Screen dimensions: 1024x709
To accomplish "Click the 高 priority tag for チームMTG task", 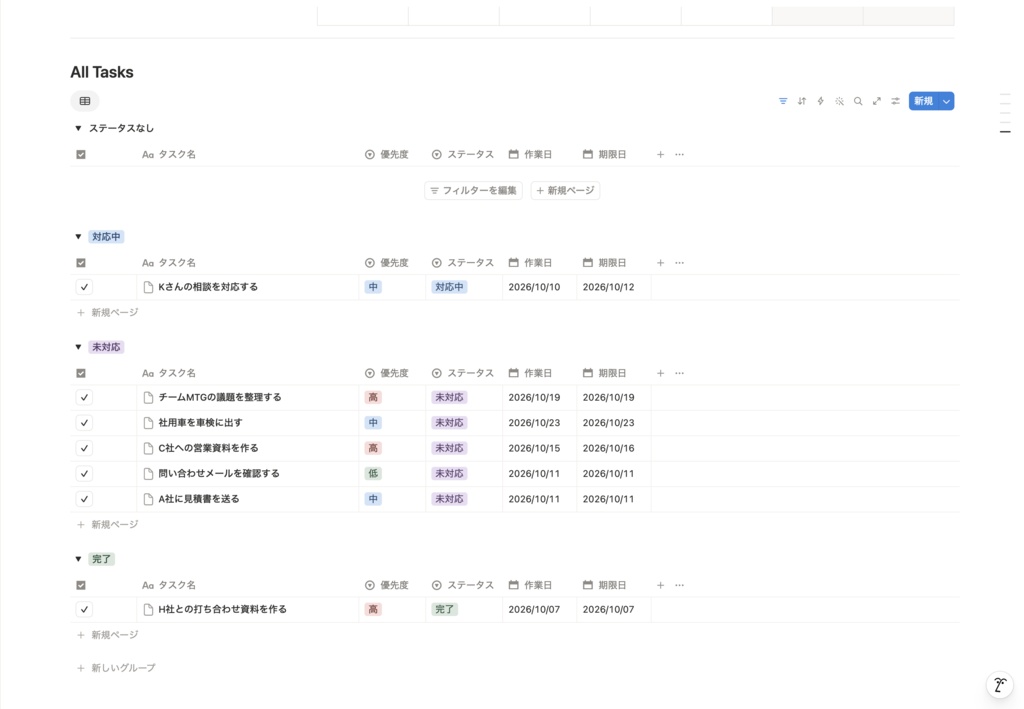I will [x=373, y=397].
